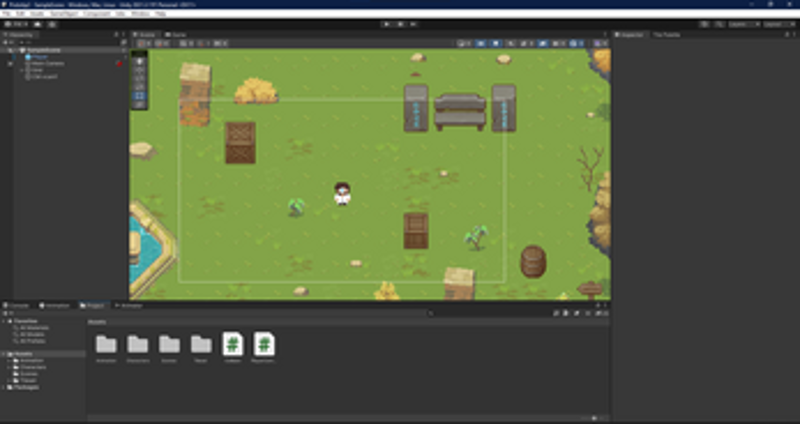
Task: Switch to the Game tab
Action: point(176,35)
